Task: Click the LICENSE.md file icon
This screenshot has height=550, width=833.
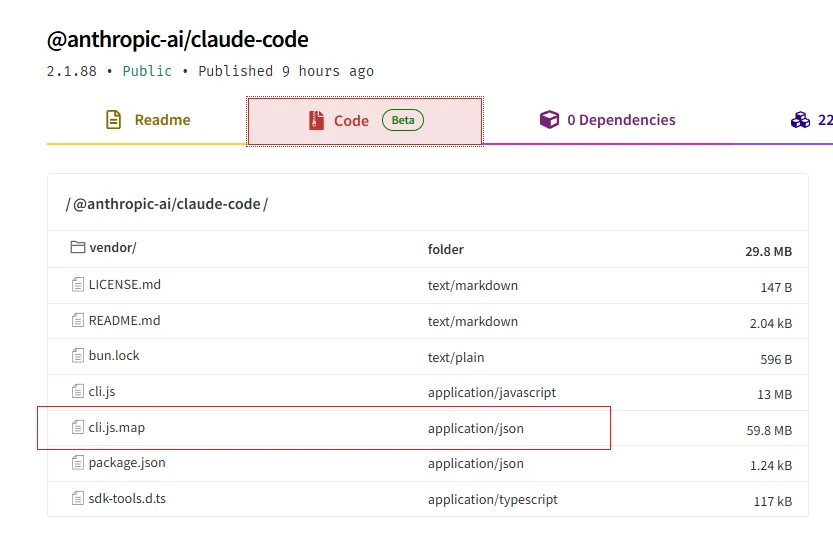Action: [78, 285]
